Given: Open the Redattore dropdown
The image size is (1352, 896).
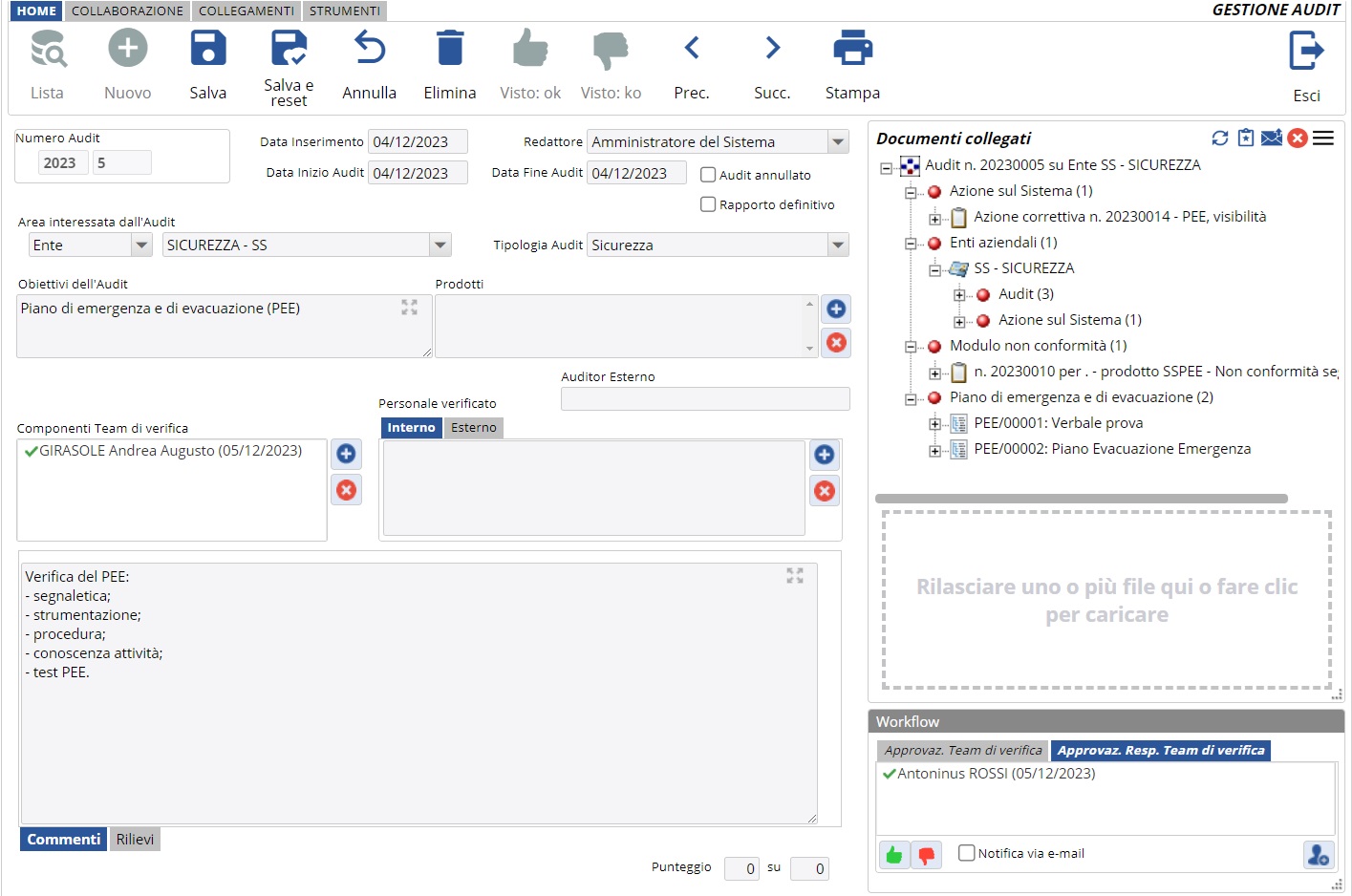Looking at the screenshot, I should (838, 142).
